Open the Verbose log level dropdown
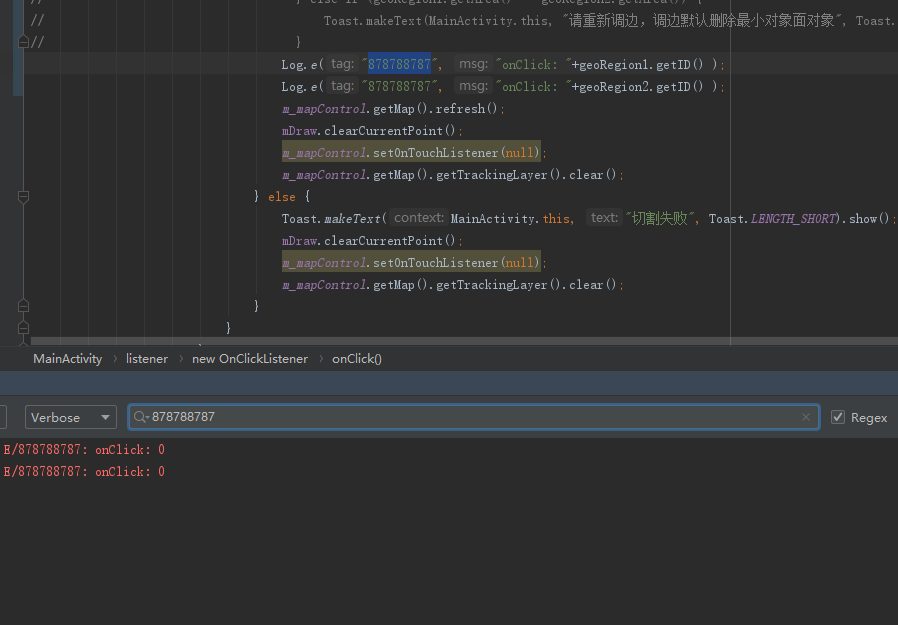Image resolution: width=898 pixels, height=625 pixels. (70, 417)
